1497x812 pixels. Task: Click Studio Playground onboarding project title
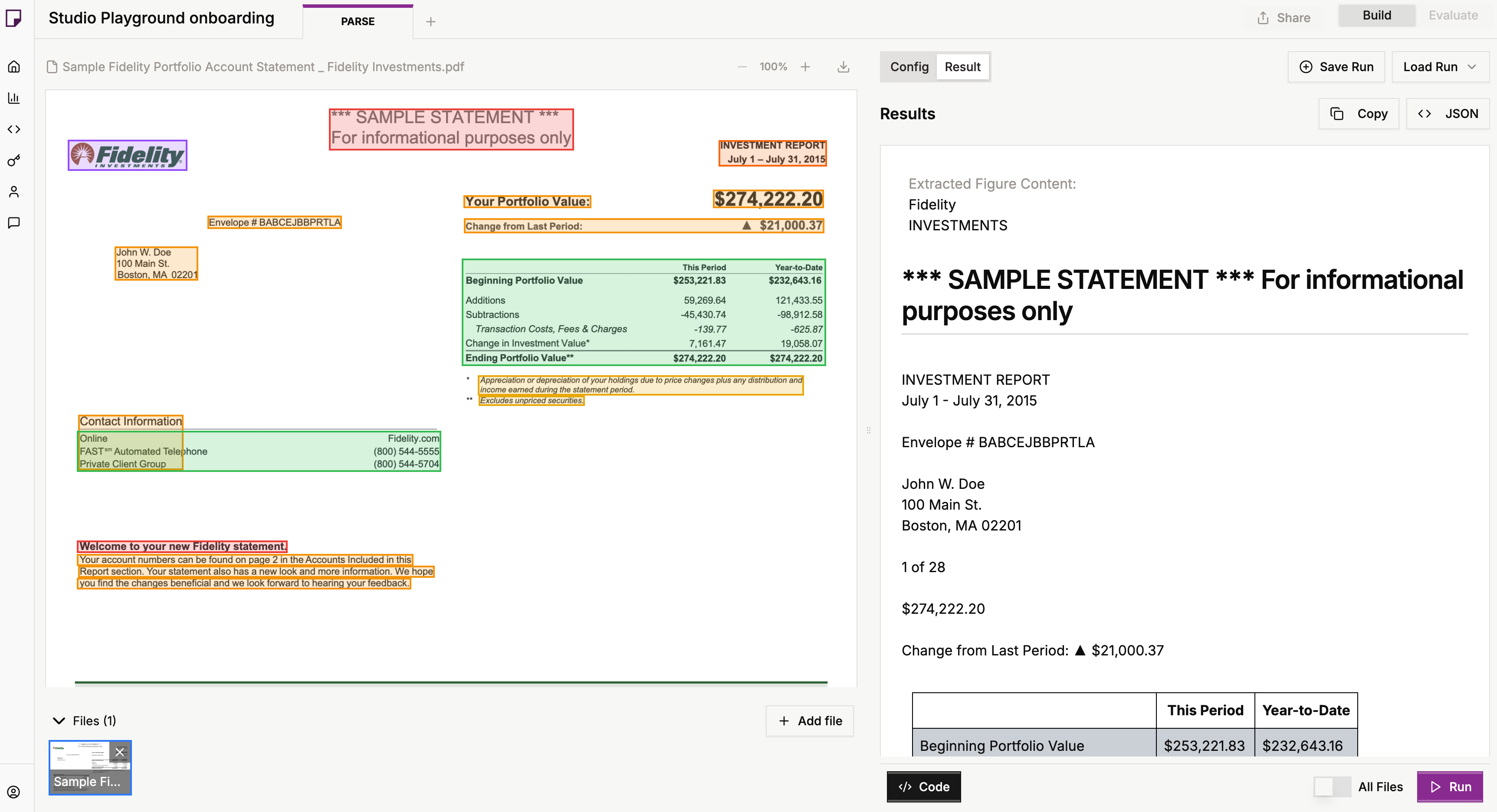(161, 18)
